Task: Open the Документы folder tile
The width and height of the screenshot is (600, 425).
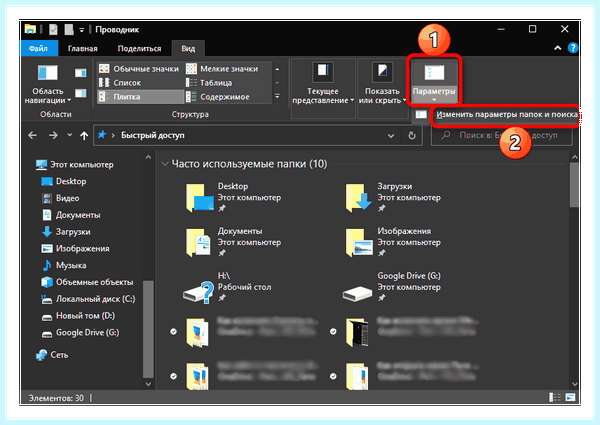Action: pyautogui.click(x=233, y=242)
